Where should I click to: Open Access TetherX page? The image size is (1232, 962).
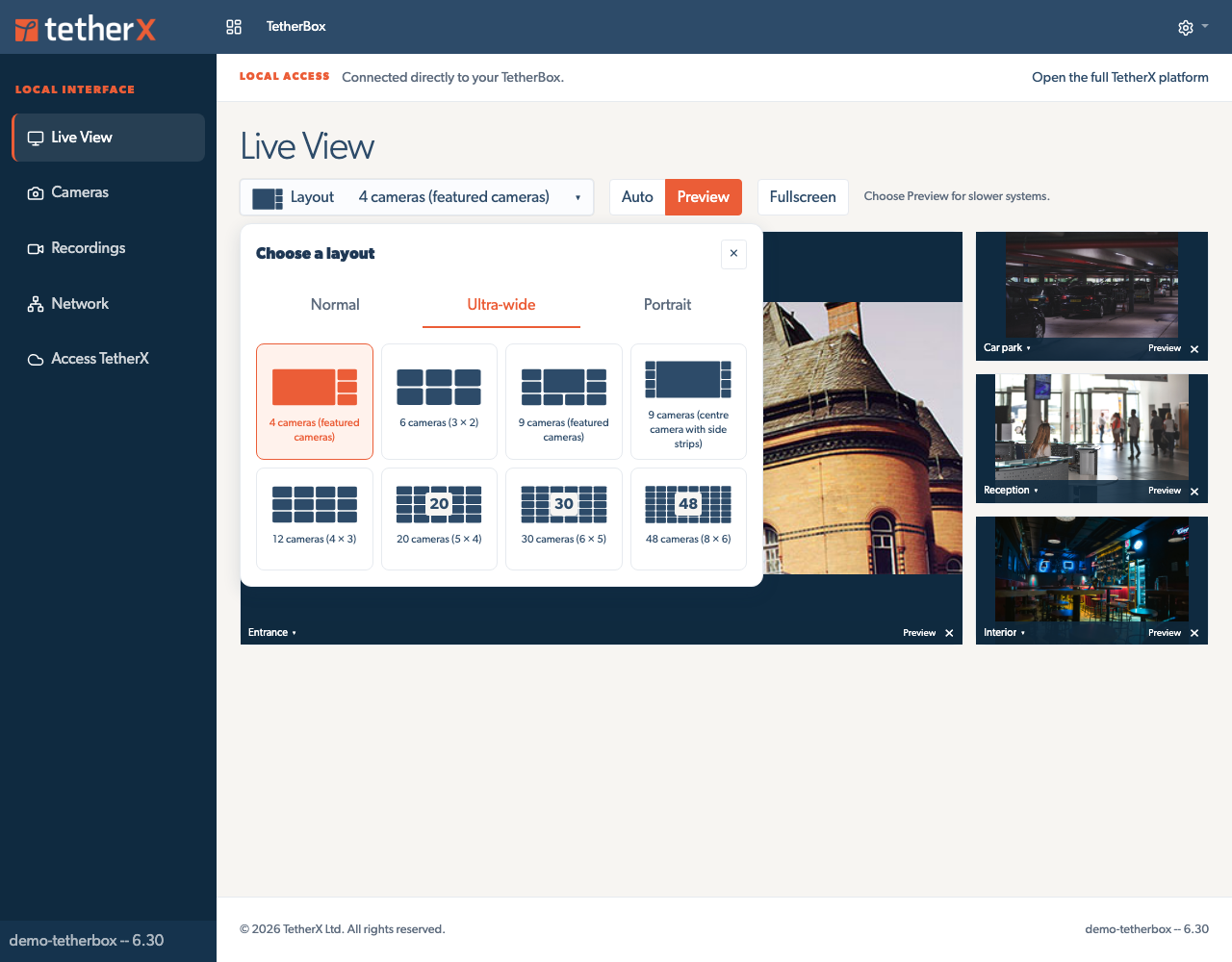(x=109, y=359)
